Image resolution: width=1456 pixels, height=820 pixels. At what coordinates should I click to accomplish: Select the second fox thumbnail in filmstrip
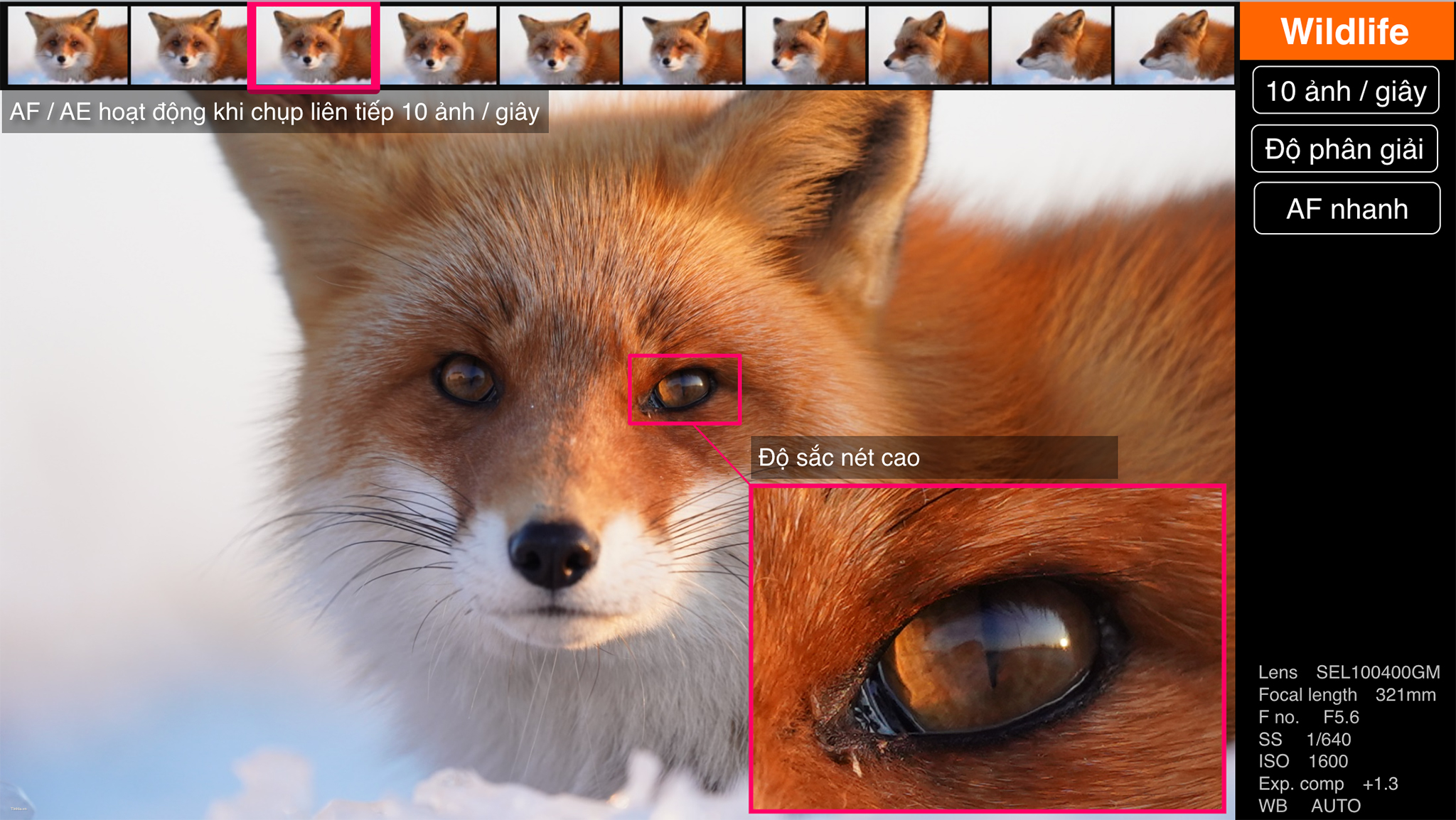(189, 45)
